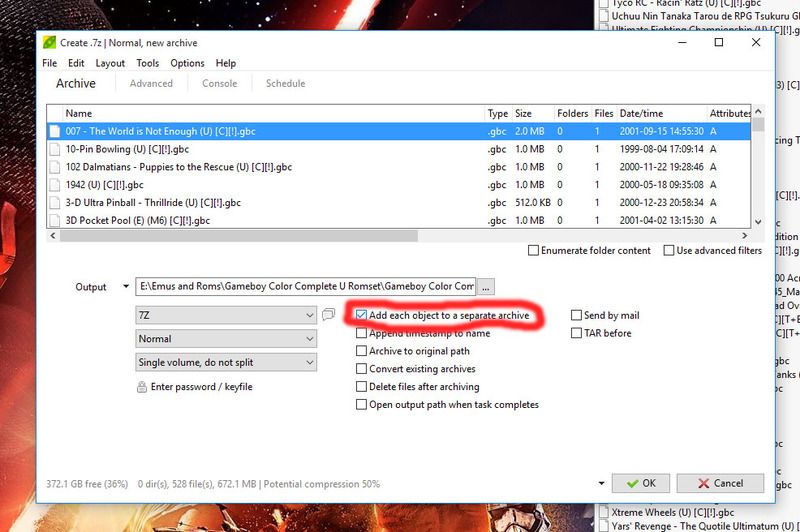The width and height of the screenshot is (800, 532).
Task: Switch to the Advanced tab
Action: coord(151,84)
